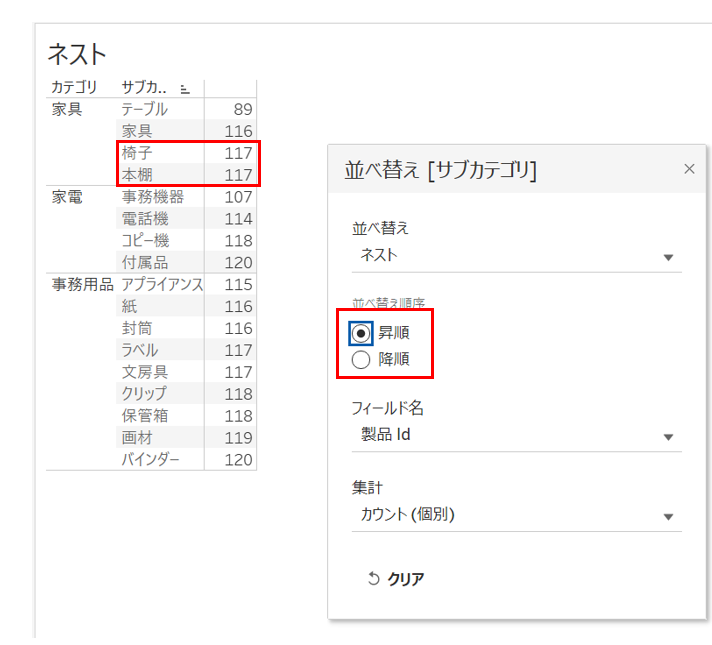Click the value 120 for バインダー

[238, 460]
